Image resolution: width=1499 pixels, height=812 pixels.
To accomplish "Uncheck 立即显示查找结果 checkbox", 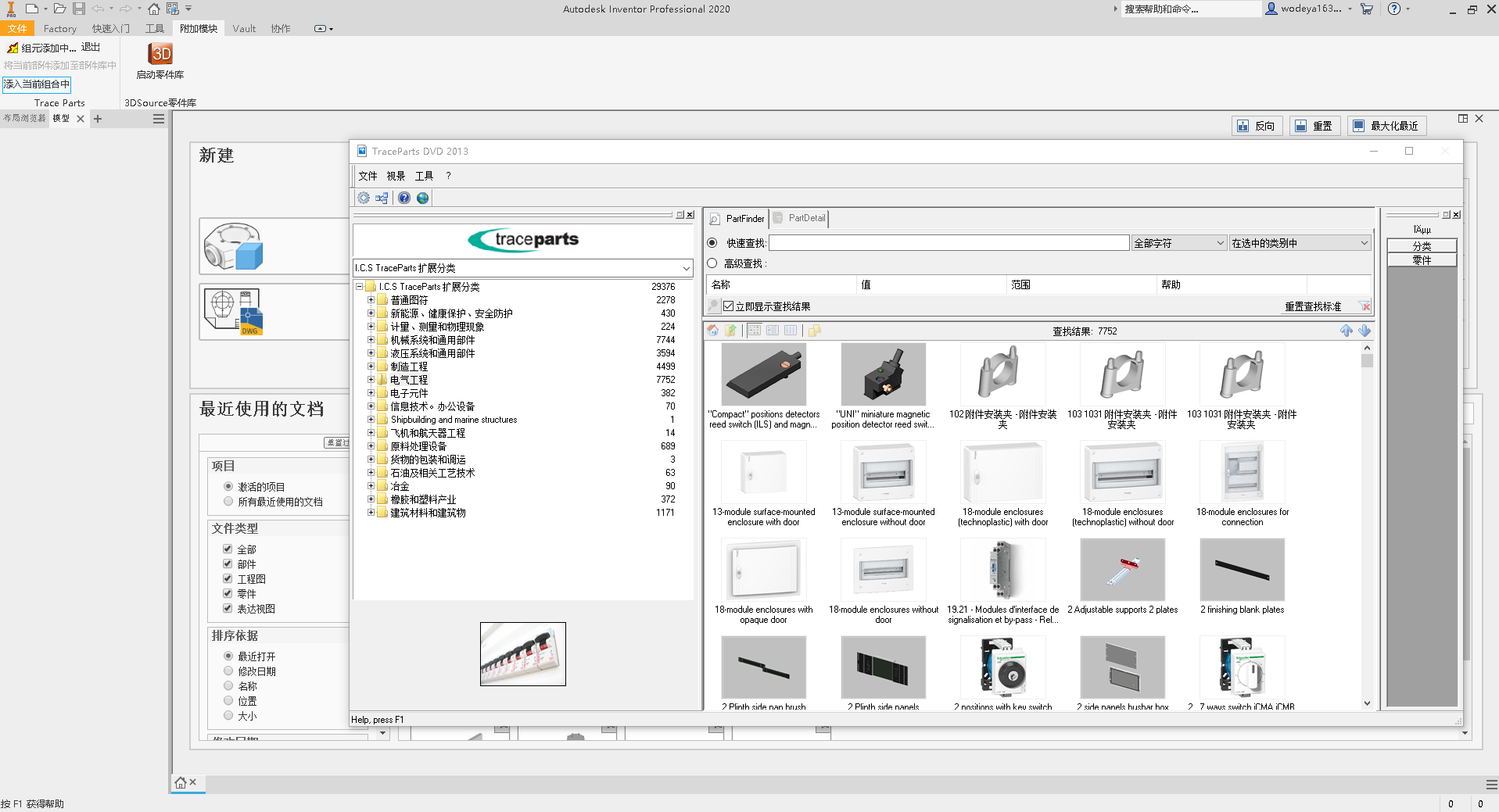I will tap(729, 306).
